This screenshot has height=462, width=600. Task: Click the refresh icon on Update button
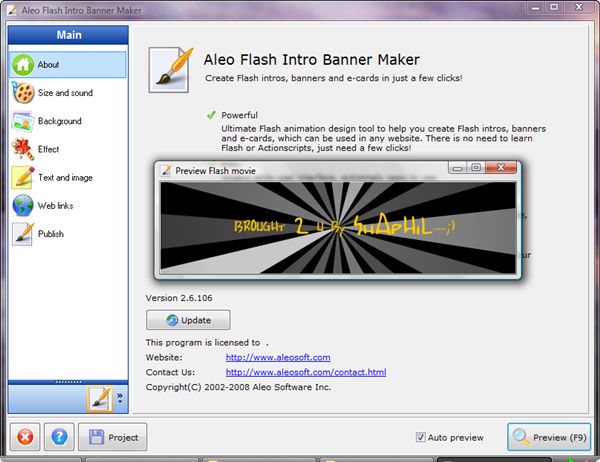point(172,320)
